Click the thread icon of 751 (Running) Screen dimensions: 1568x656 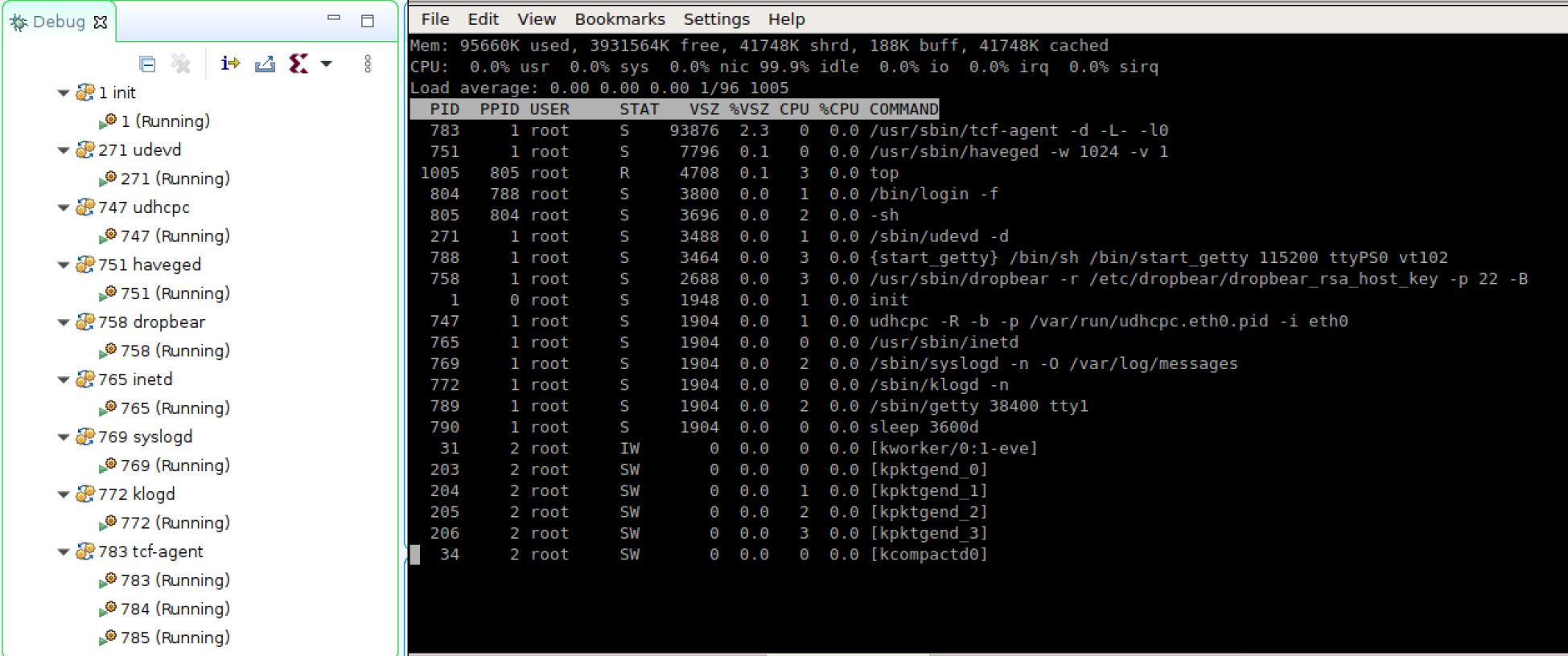point(108,293)
